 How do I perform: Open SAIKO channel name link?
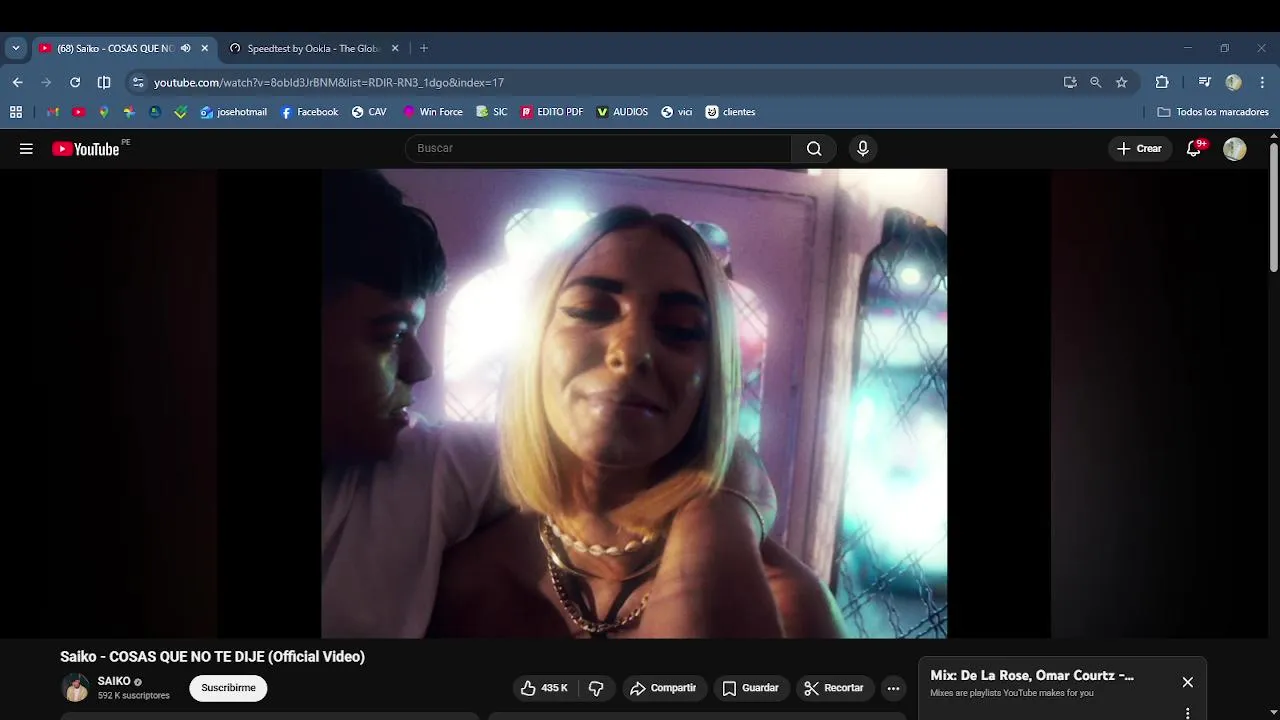(114, 681)
